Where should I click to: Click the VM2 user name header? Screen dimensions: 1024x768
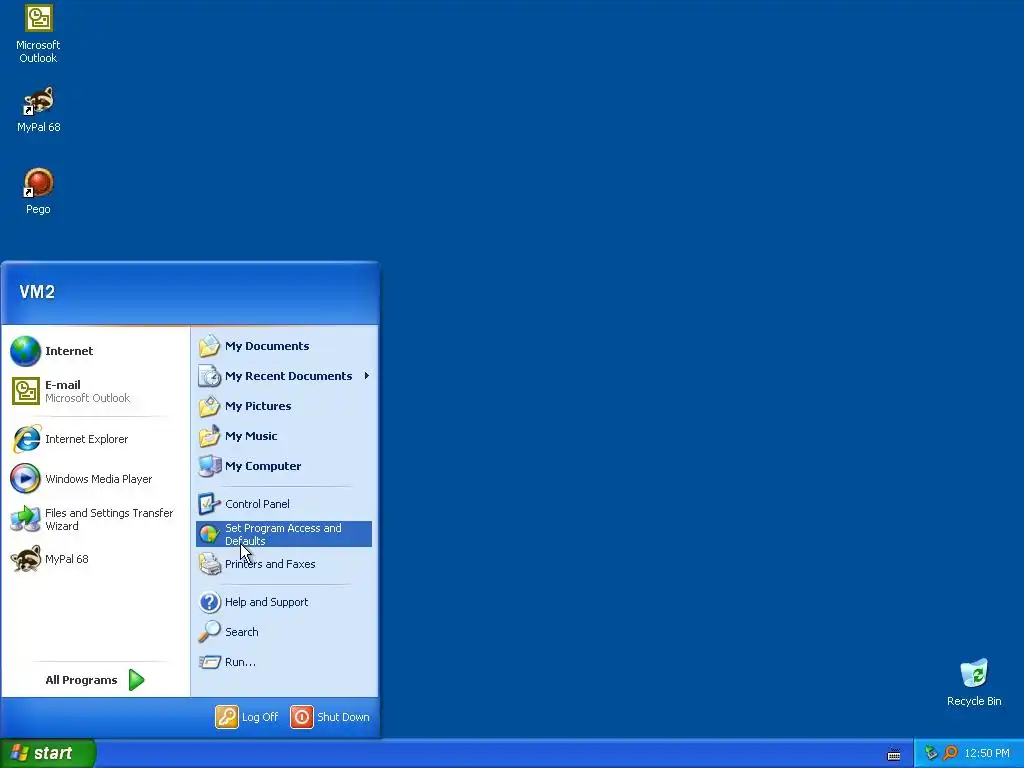click(x=37, y=292)
